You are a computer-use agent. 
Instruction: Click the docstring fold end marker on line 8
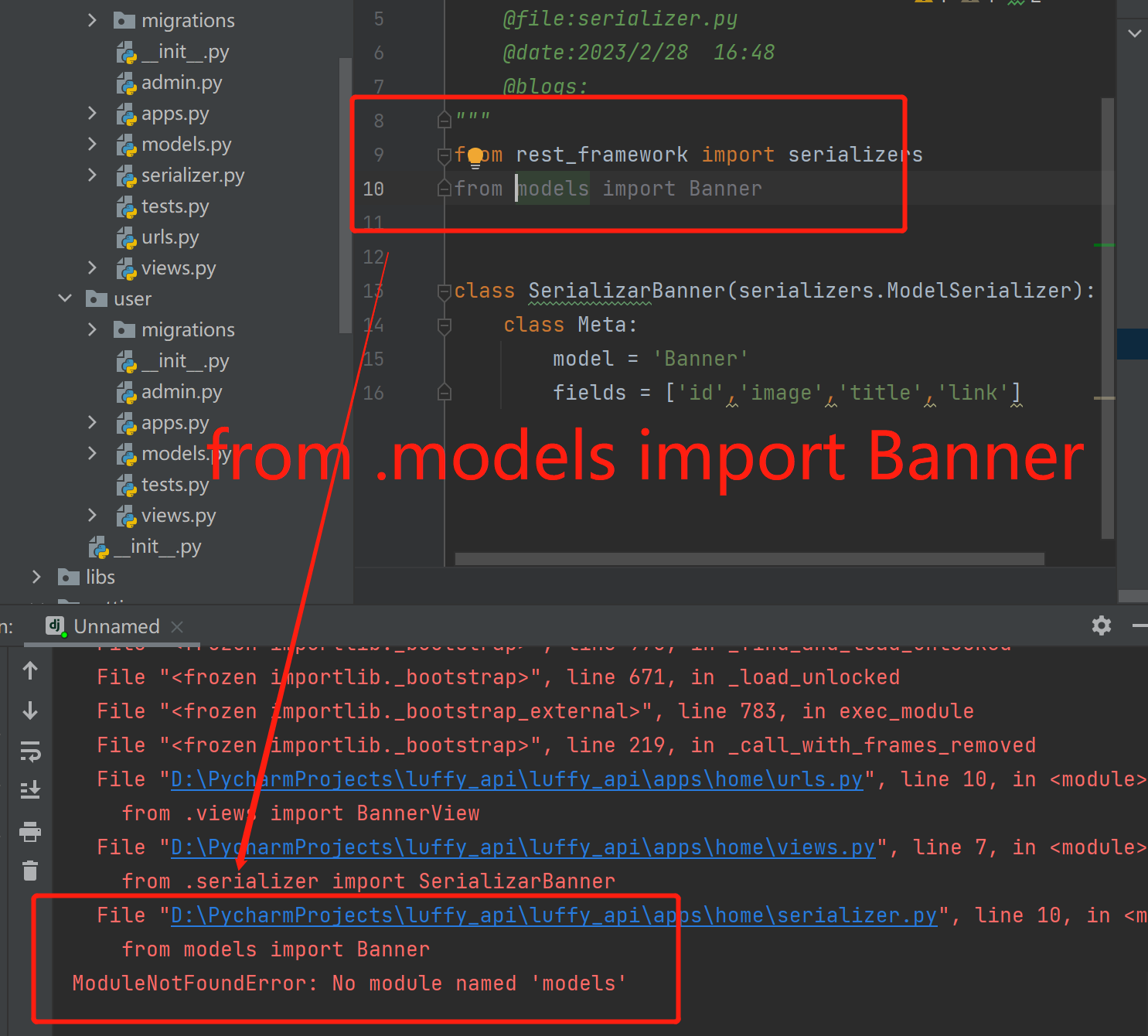[x=445, y=121]
